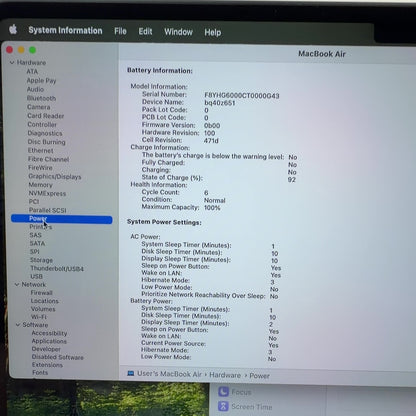Image resolution: width=416 pixels, height=416 pixels.
Task: Collapse the Software section
Action: click(x=18, y=325)
